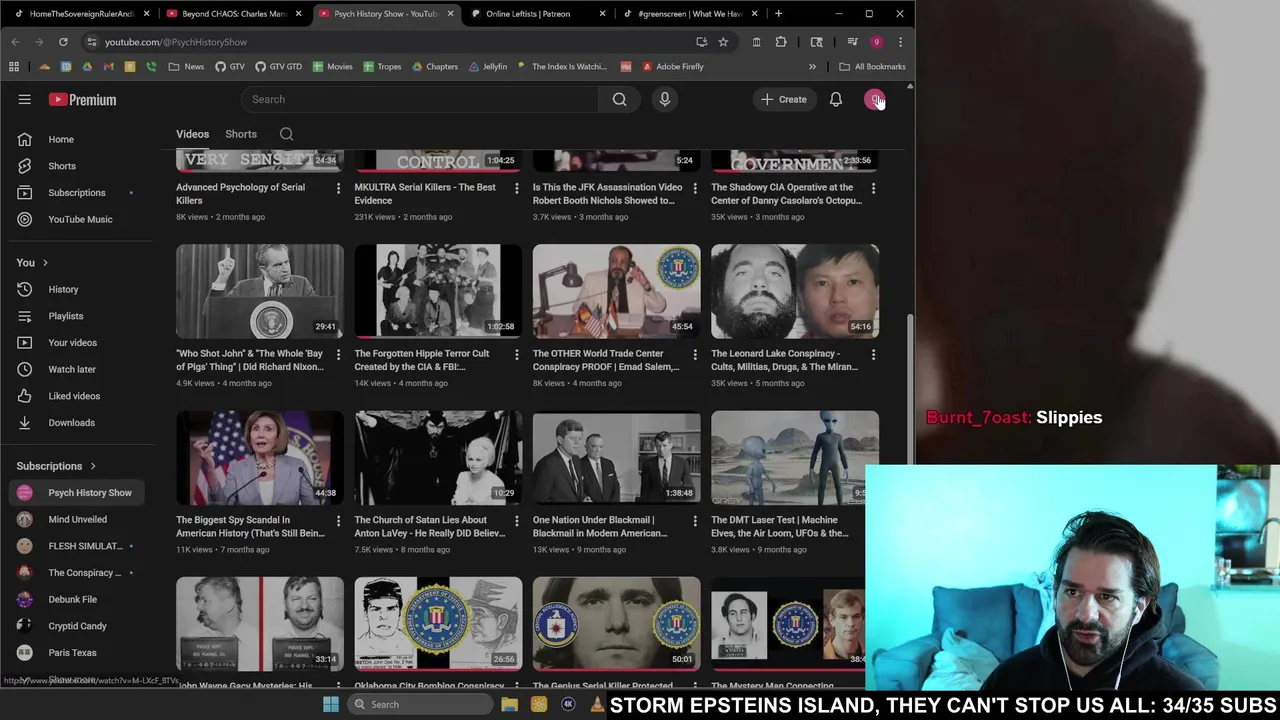The image size is (1280, 720).
Task: Open more actions for Biggest Spy Scandal video
Action: point(338,521)
